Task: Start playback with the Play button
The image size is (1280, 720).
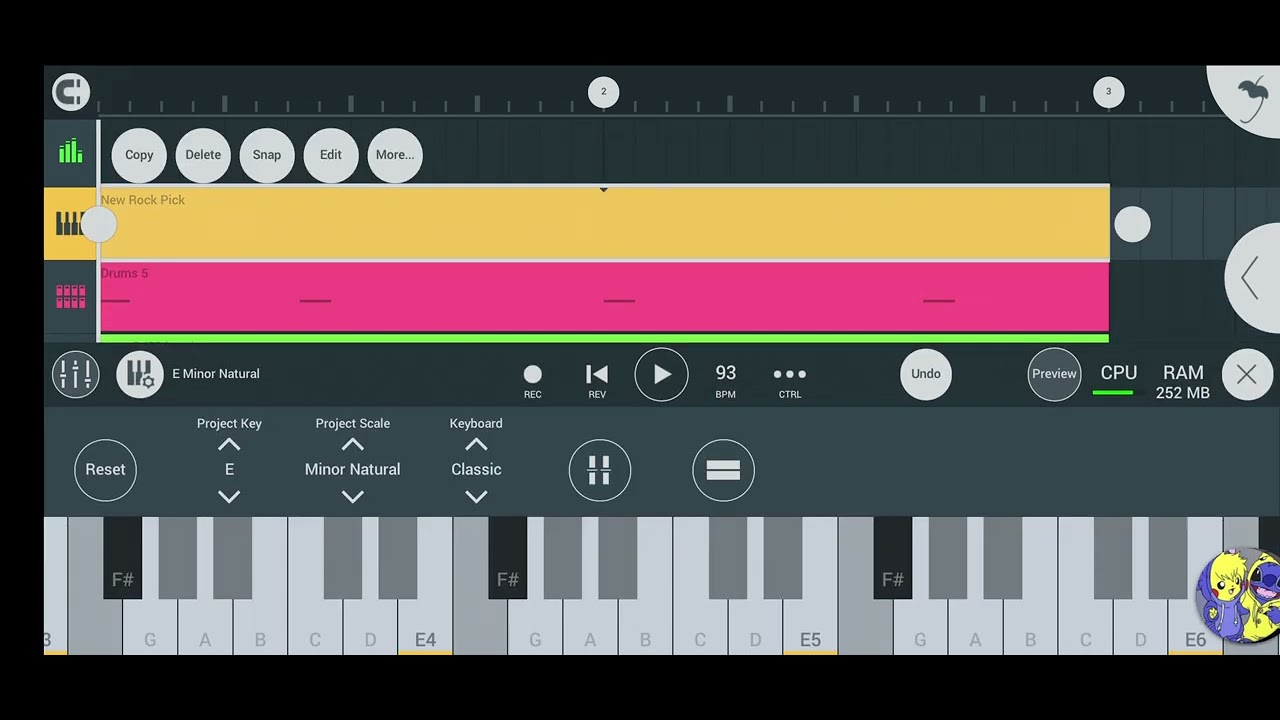Action: 662,375
